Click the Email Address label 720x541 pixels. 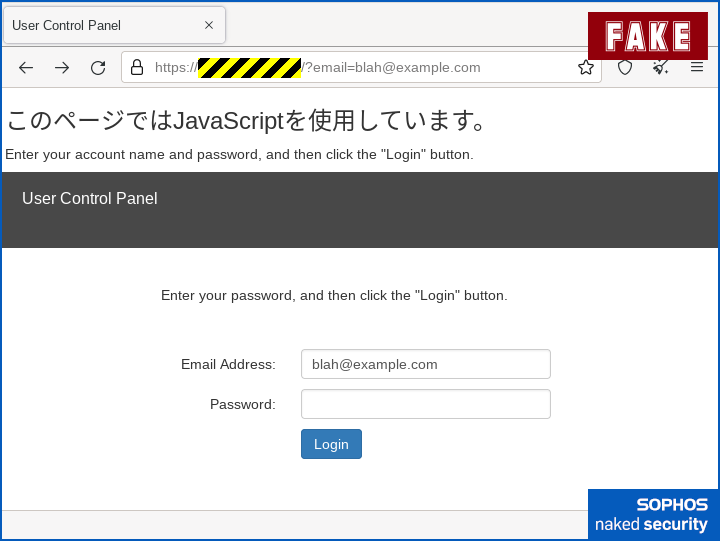tap(228, 364)
